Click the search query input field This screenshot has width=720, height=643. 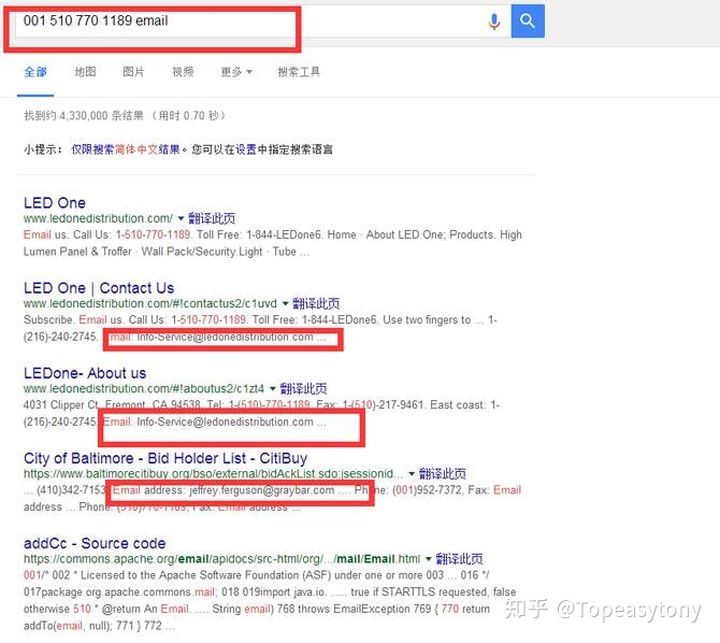coord(250,21)
